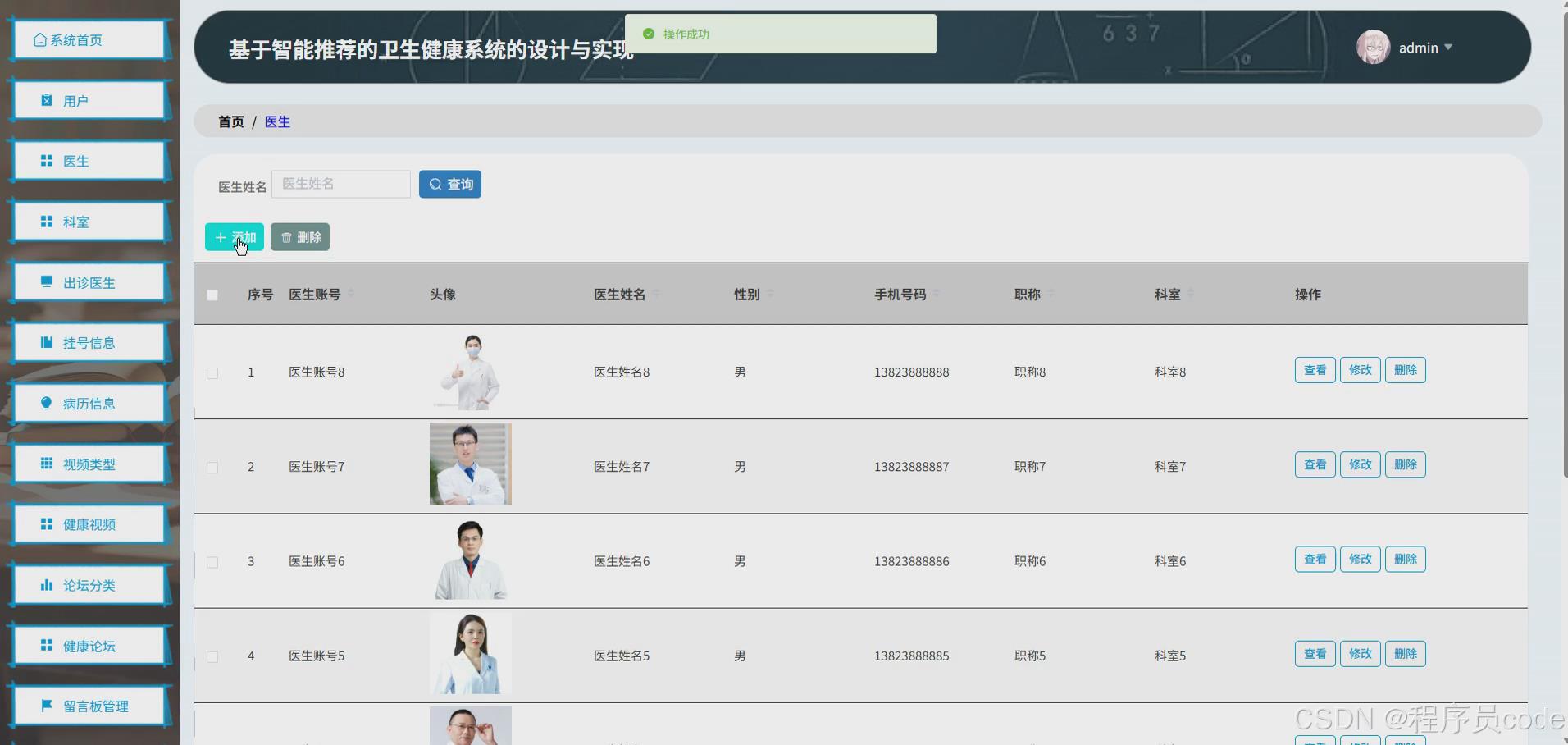Check the checkbox for row 医生账号5
Viewport: 1568px width, 745px height.
[212, 656]
